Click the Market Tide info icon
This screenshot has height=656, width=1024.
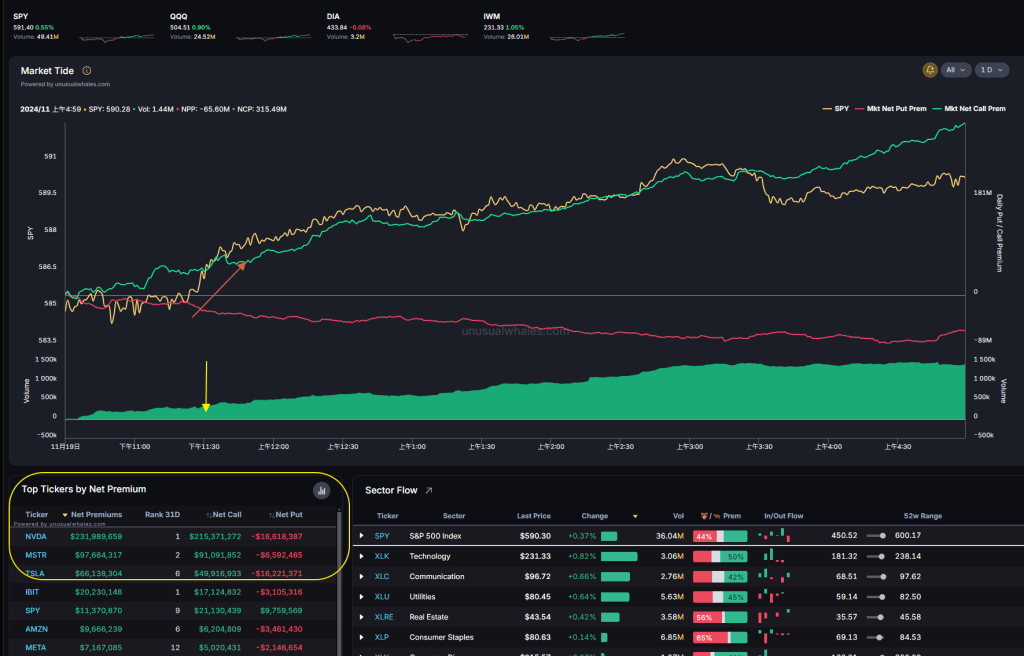pyautogui.click(x=87, y=71)
